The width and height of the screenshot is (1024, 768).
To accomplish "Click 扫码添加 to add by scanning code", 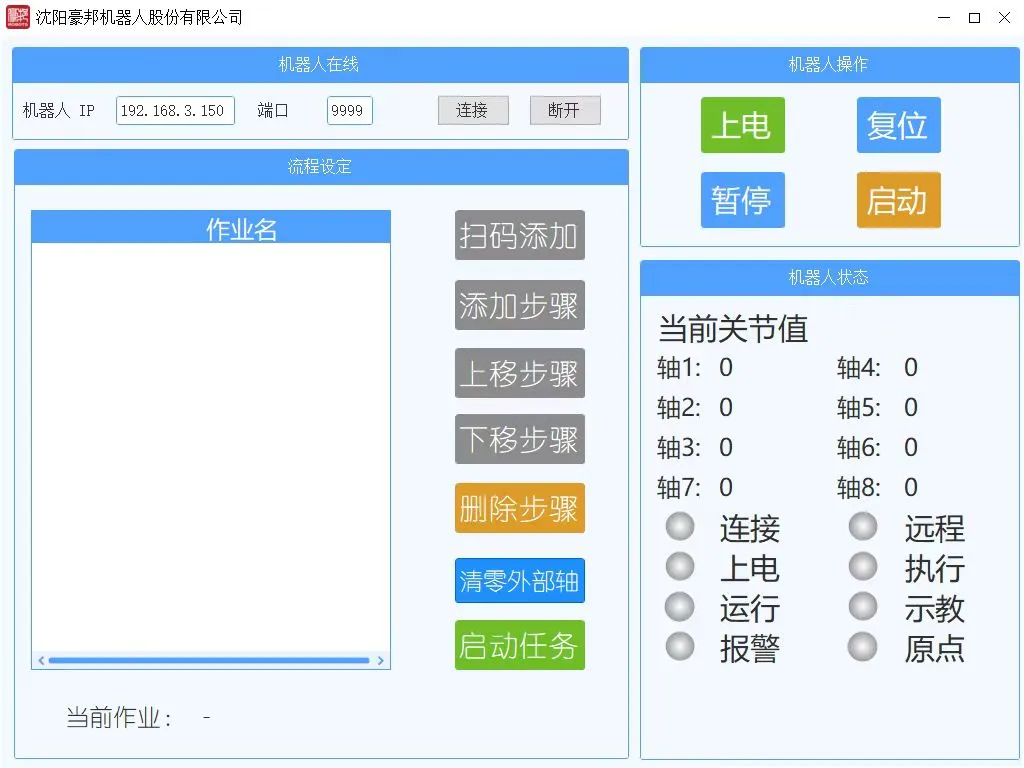I will (x=518, y=236).
